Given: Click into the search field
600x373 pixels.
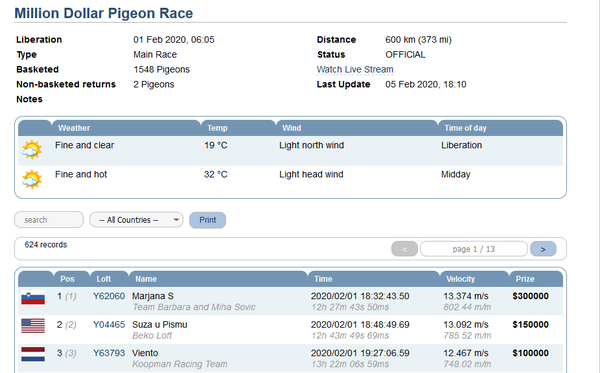Looking at the screenshot, I should [x=49, y=220].
